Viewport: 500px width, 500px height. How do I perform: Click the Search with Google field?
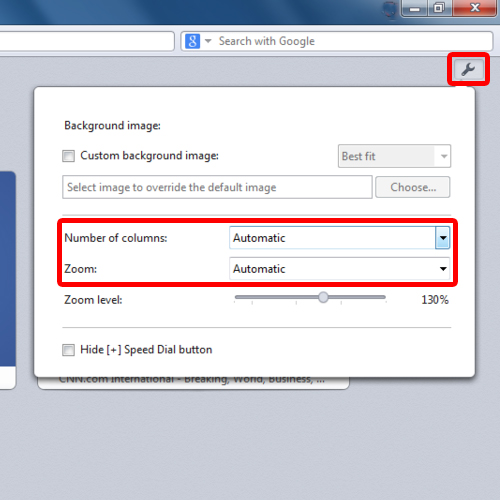[337, 41]
